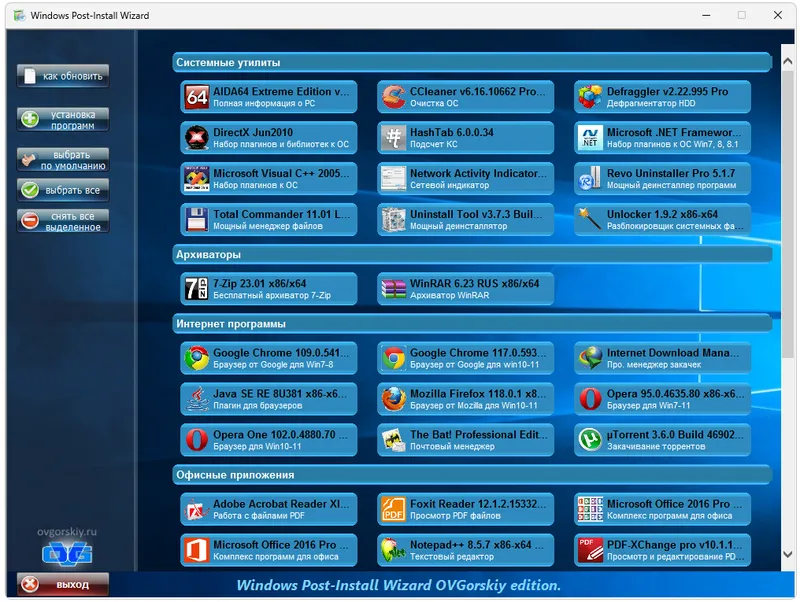Select 'Defraggler v2.22.995 Pro' text
800x602 pixels.
pos(667,91)
